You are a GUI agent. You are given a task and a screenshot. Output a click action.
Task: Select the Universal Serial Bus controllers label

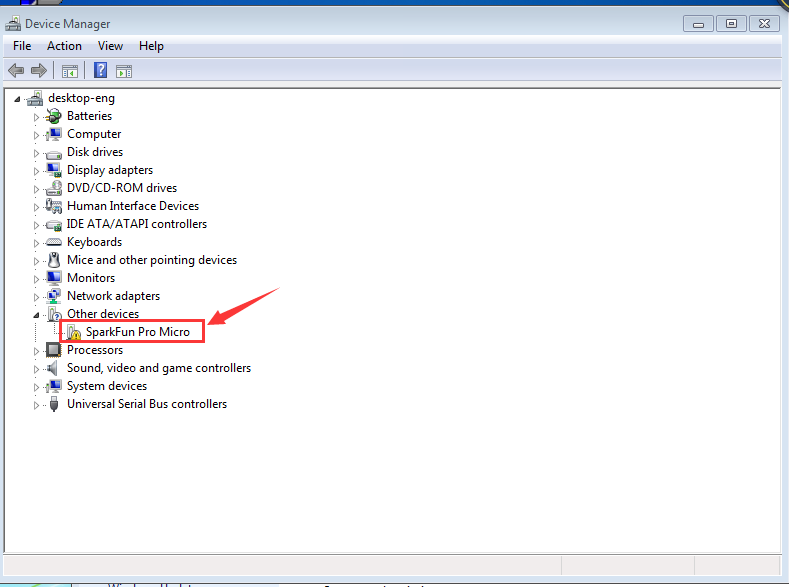point(147,404)
